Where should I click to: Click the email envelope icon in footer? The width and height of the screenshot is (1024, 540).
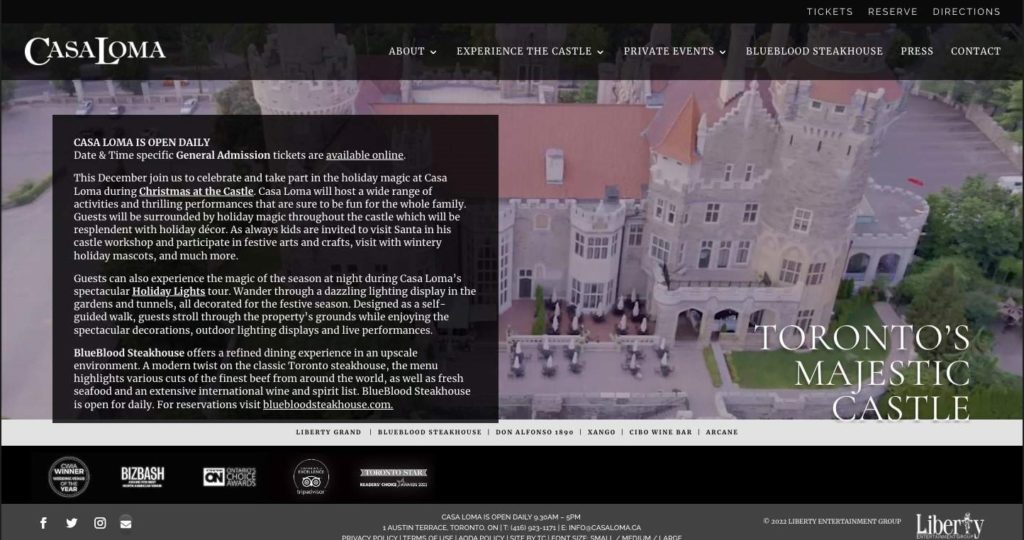pyautogui.click(x=126, y=523)
